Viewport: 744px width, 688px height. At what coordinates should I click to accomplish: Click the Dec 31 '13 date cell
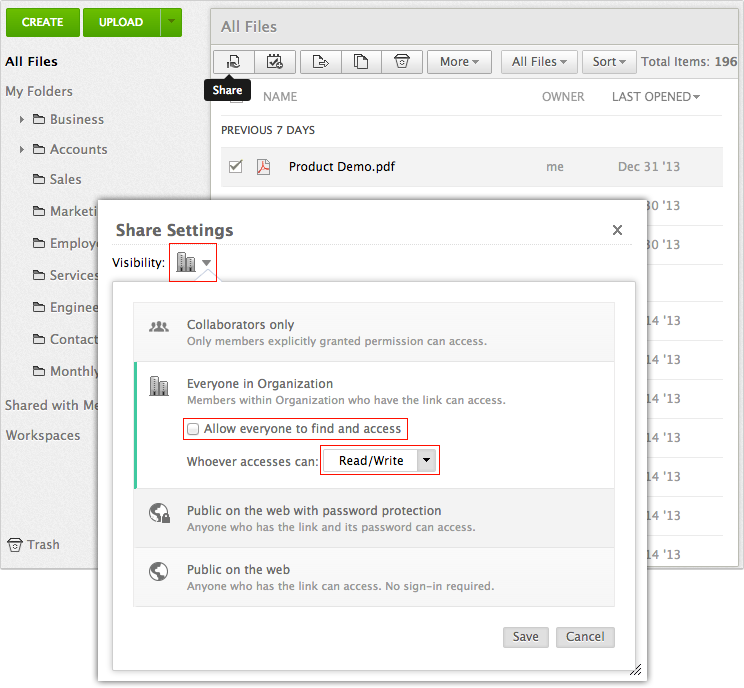[649, 167]
